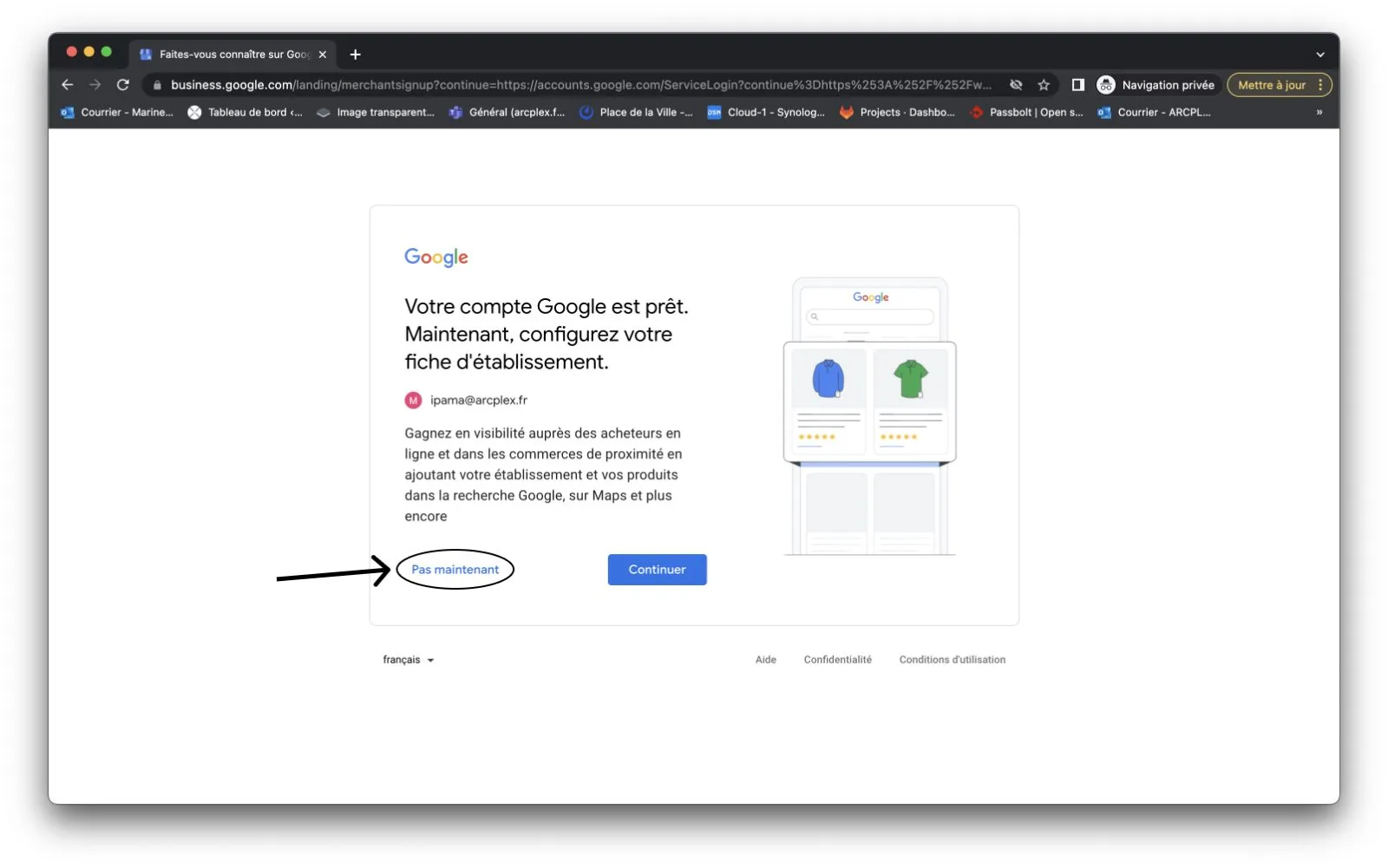Viewport: 1388px width, 868px height.
Task: Open the Image transparent bookmark
Action: click(376, 113)
